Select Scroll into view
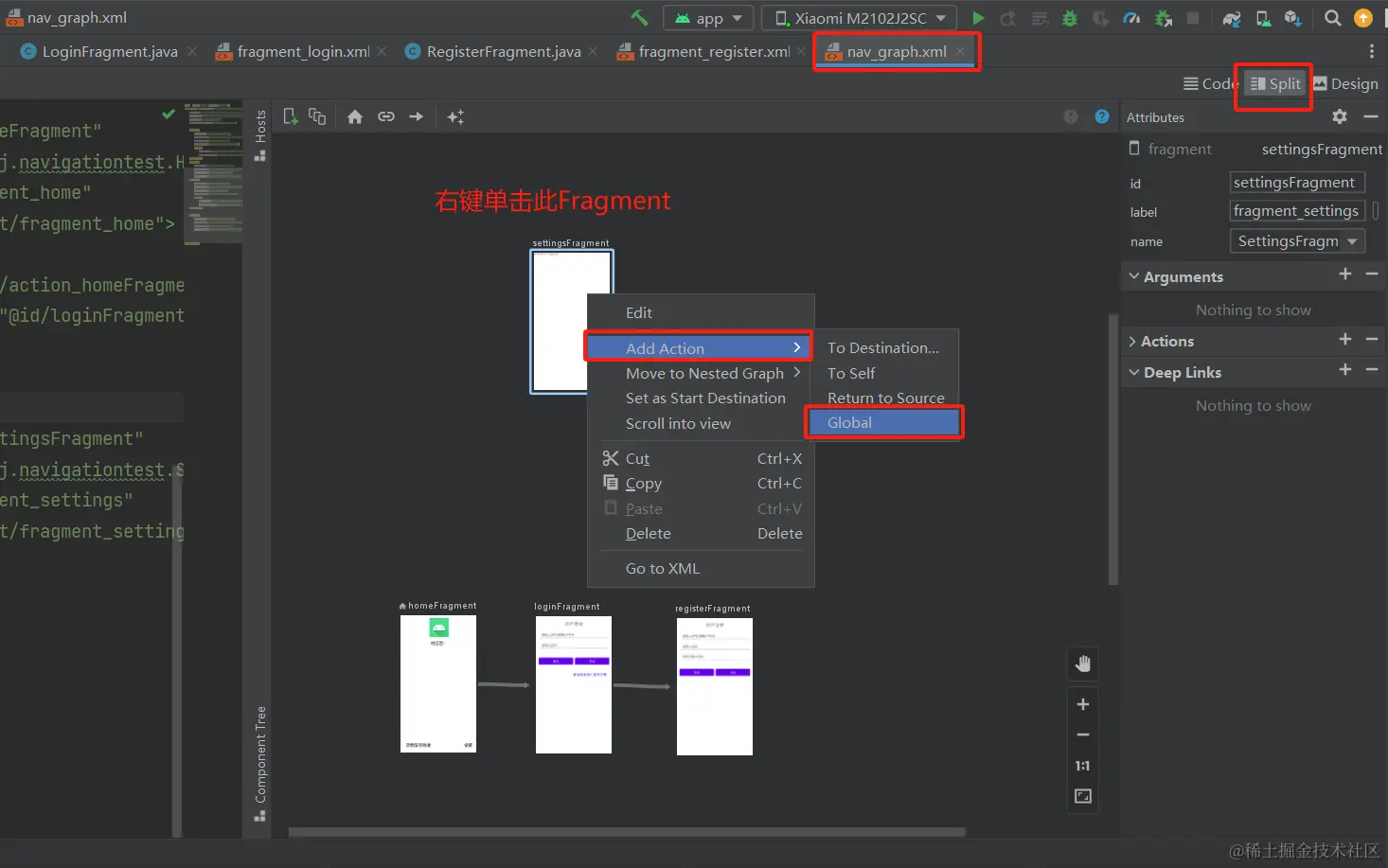The image size is (1388, 868). coord(701,423)
